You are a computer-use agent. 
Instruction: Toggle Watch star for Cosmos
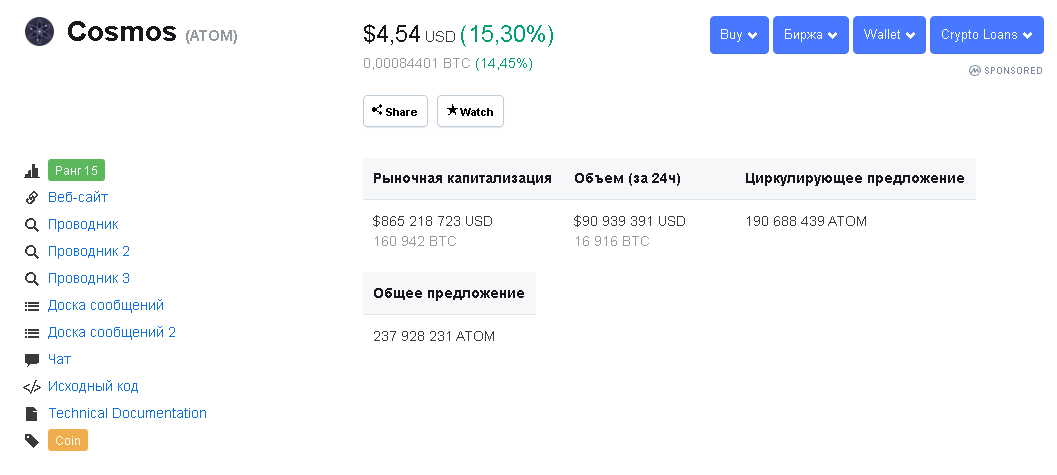(x=470, y=111)
